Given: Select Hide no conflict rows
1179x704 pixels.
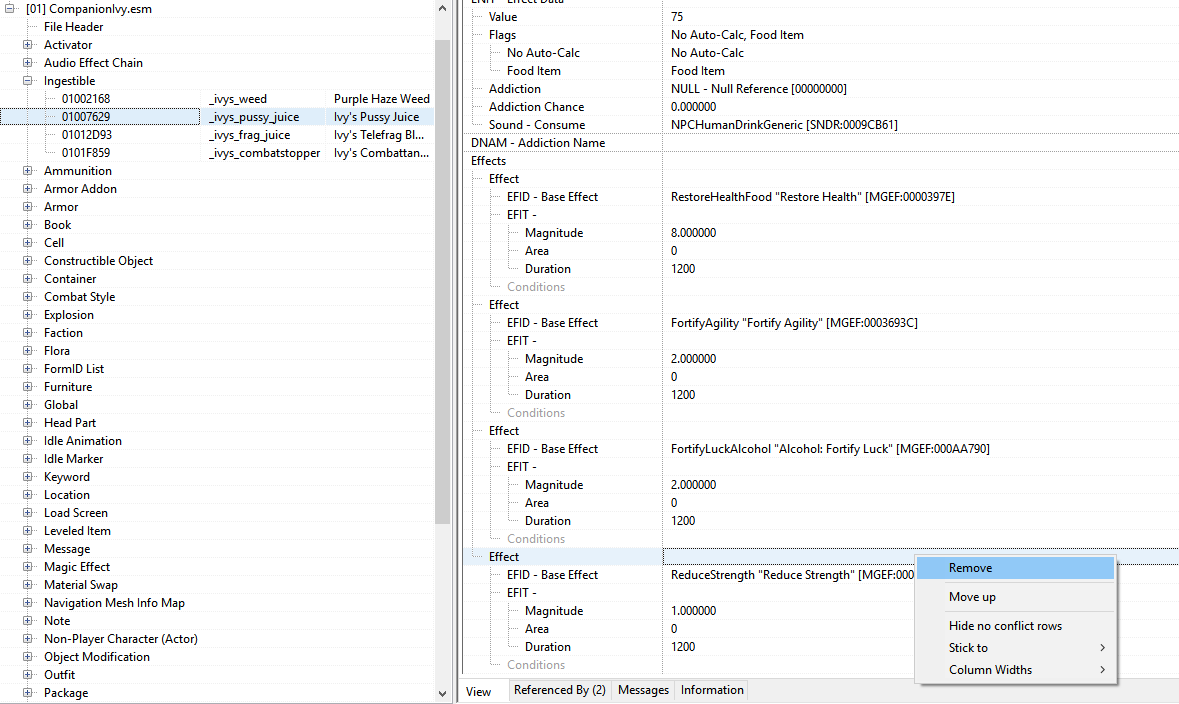Looking at the screenshot, I should coord(1015,626).
